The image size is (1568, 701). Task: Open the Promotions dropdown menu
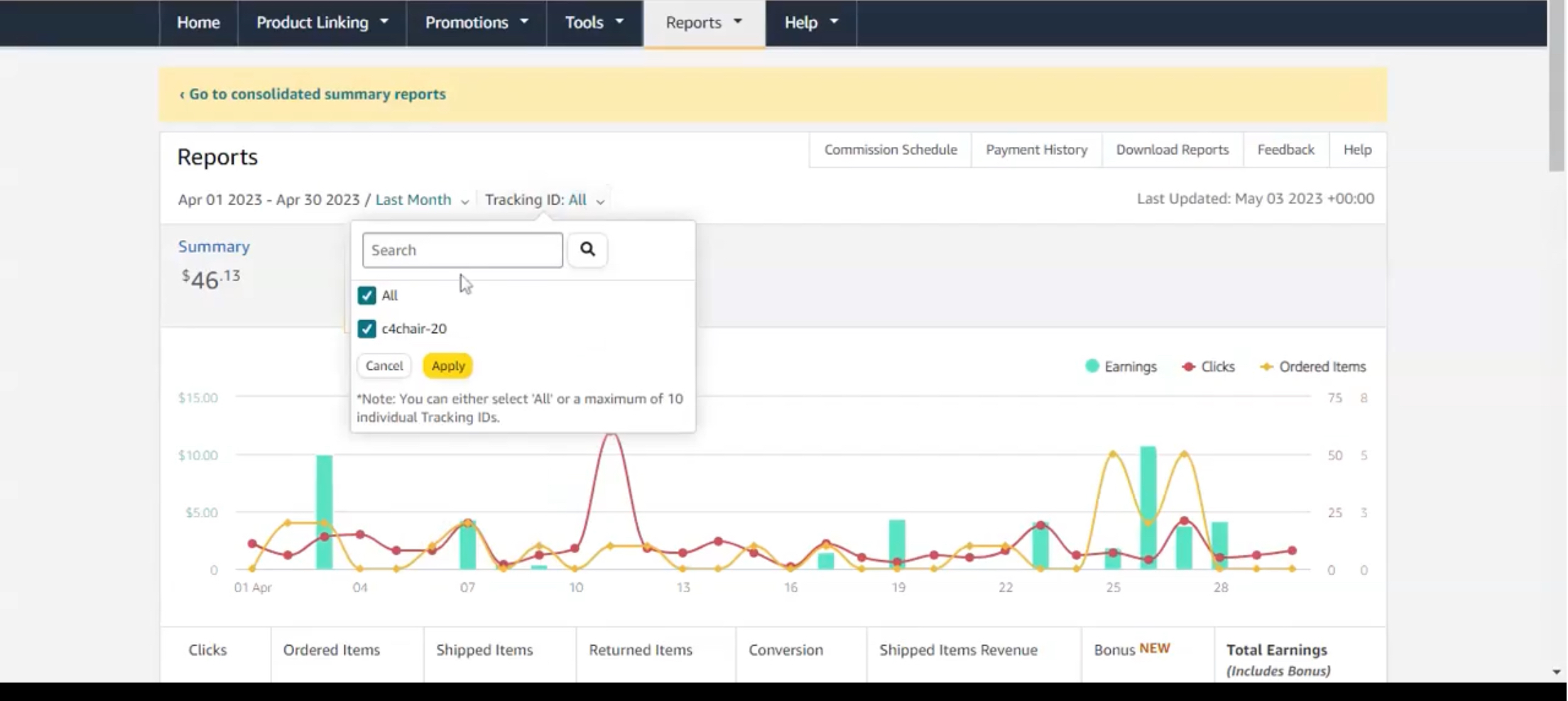coord(477,23)
